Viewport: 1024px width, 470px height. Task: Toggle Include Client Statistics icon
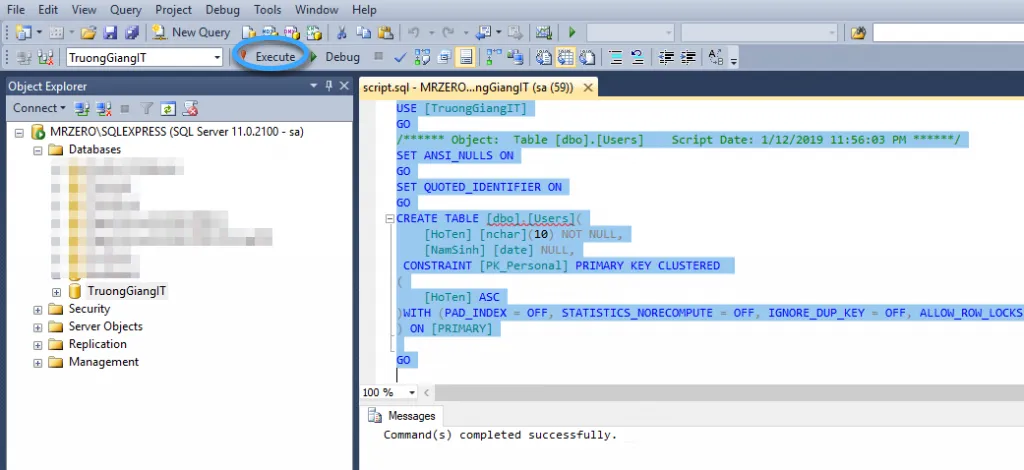pos(516,57)
